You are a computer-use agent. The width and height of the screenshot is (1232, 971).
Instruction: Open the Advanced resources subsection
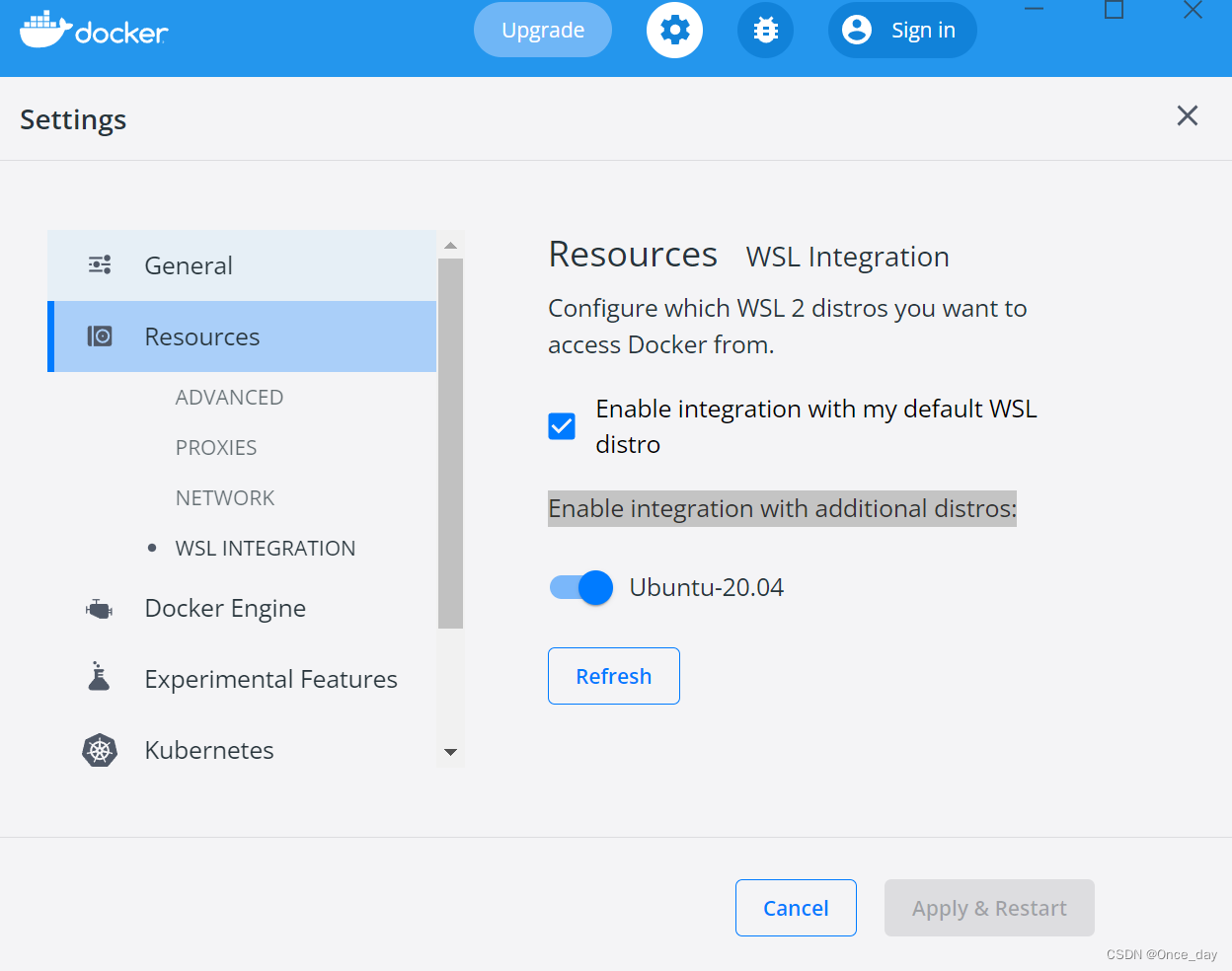(229, 397)
